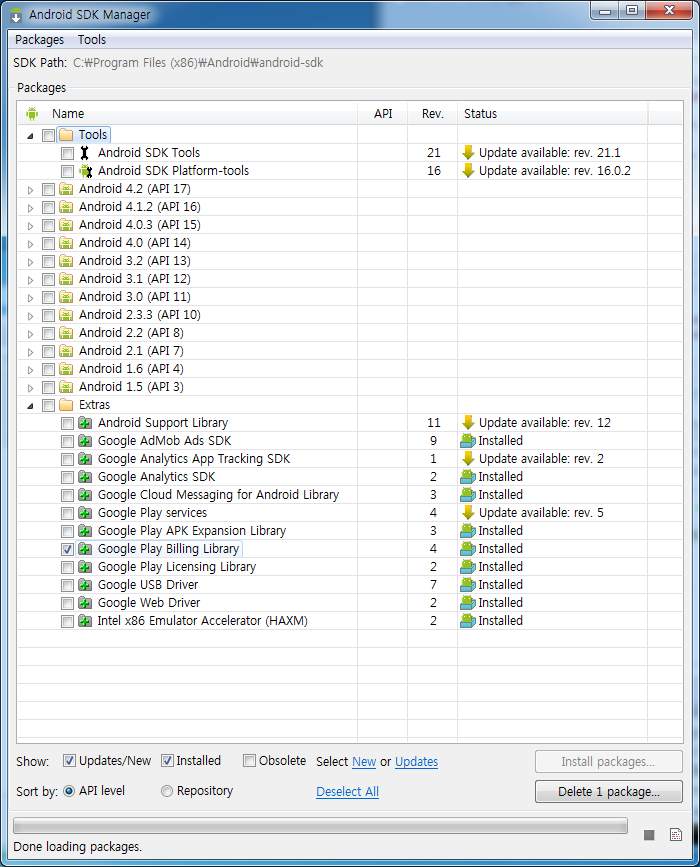Viewport: 700px width, 867px height.
Task: Collapse the Tools tree section
Action: [30, 135]
